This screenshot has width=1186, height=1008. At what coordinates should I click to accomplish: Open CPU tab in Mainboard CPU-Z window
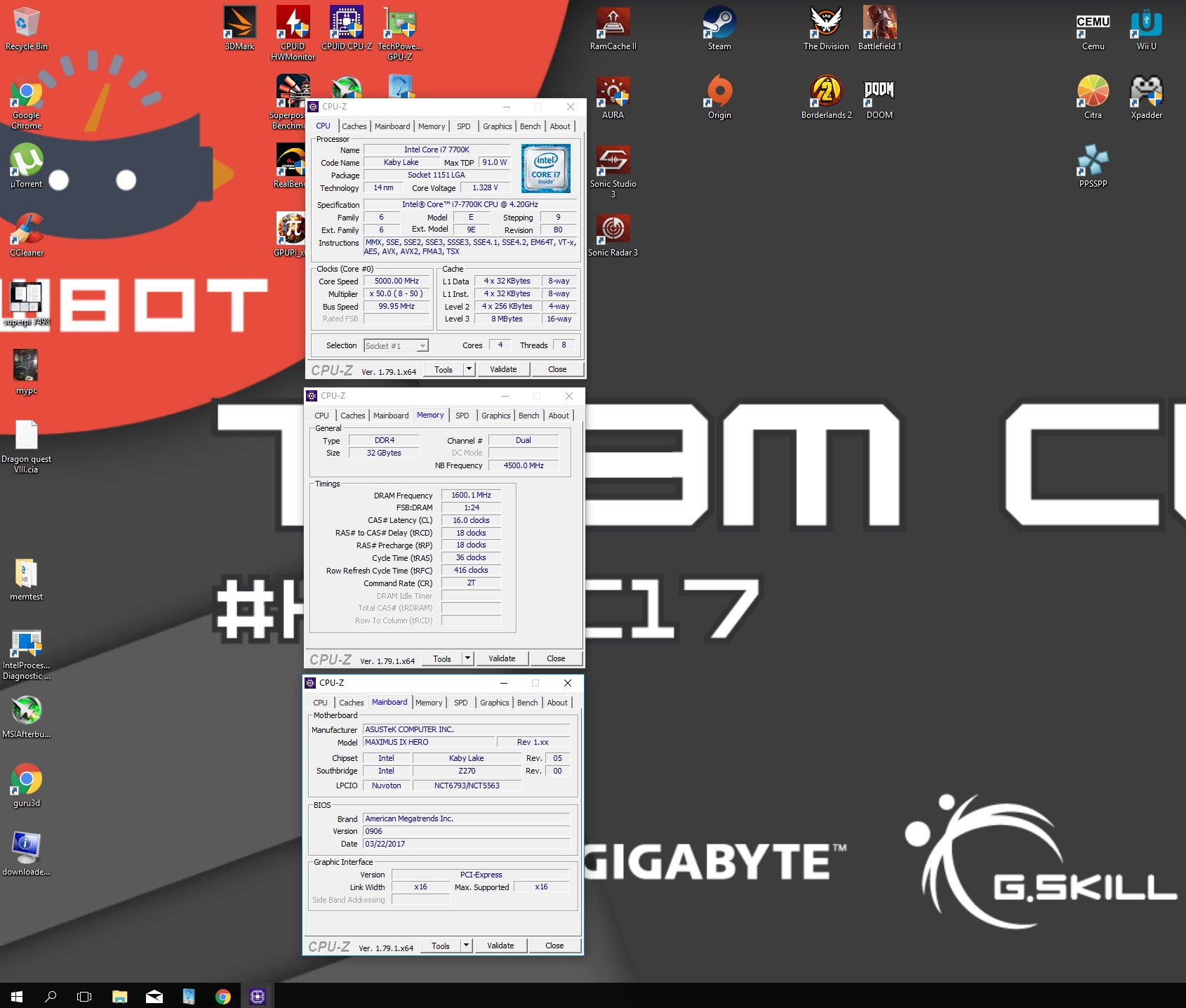coord(320,703)
